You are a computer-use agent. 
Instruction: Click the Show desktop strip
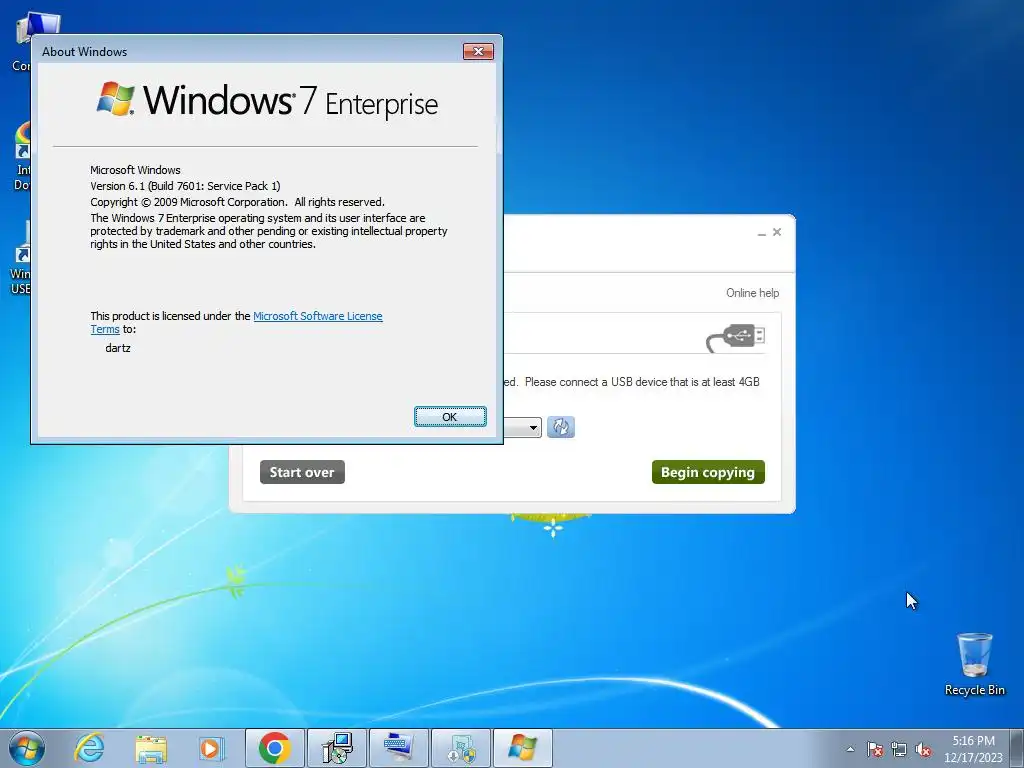tap(1018, 748)
